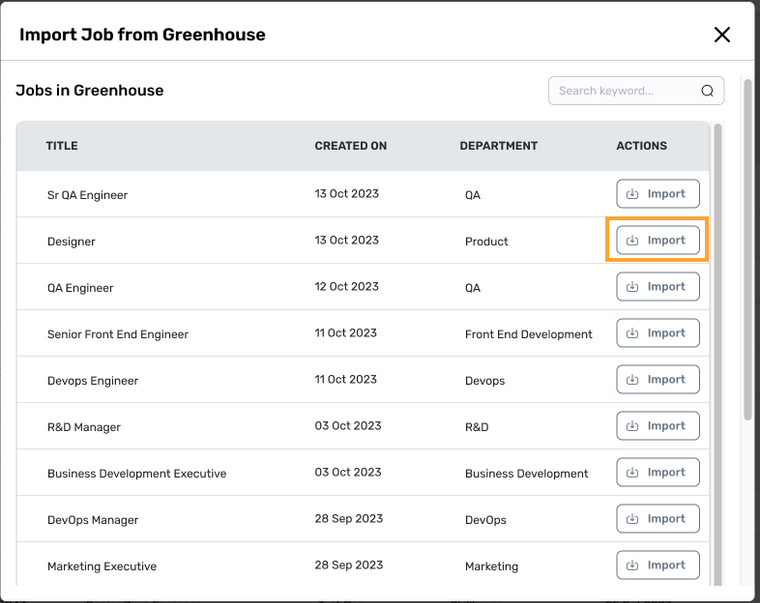Close the Import Job from Greenhouse dialog
The image size is (760, 603).
click(x=722, y=34)
